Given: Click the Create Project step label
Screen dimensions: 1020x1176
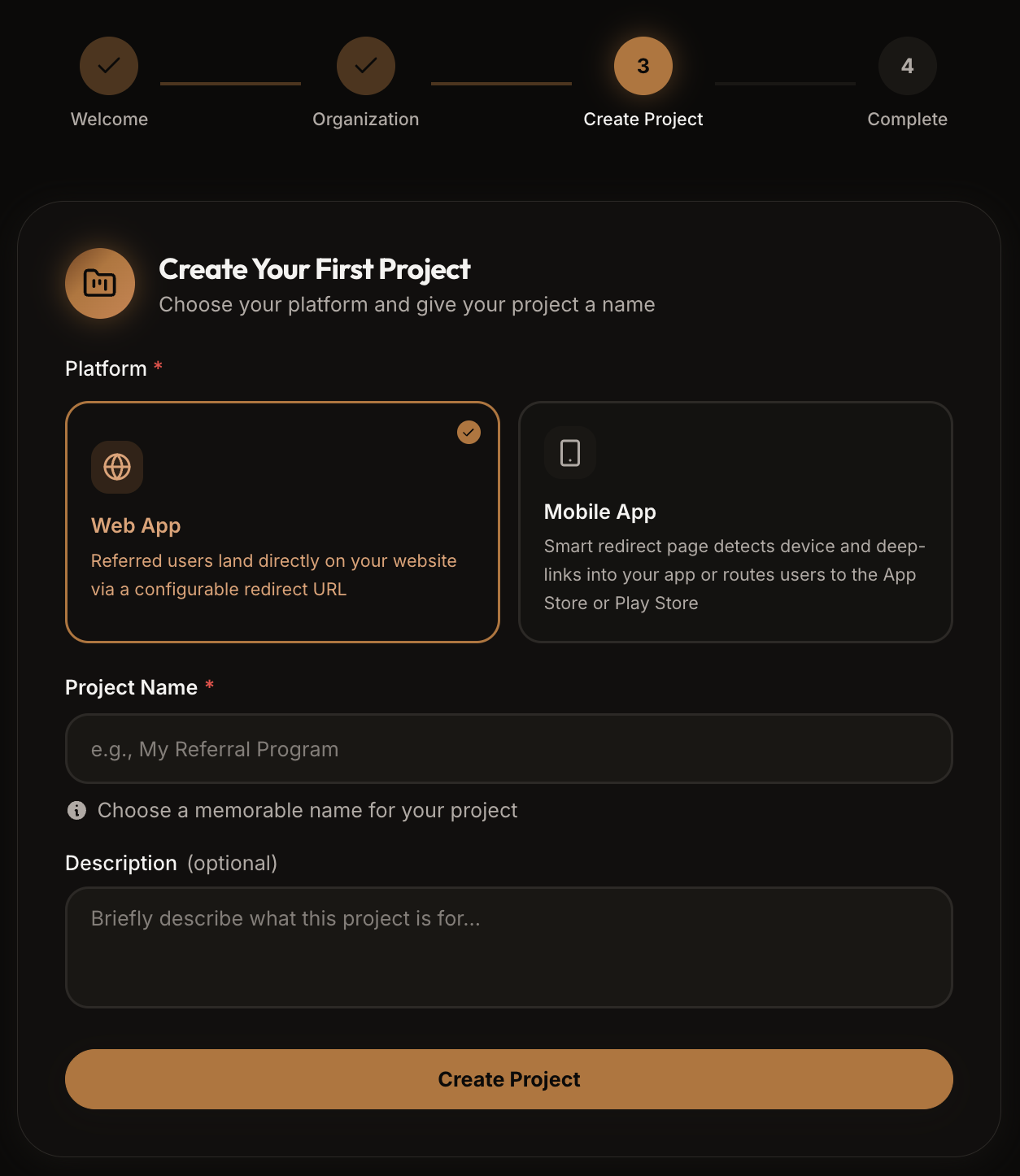Looking at the screenshot, I should (x=643, y=120).
